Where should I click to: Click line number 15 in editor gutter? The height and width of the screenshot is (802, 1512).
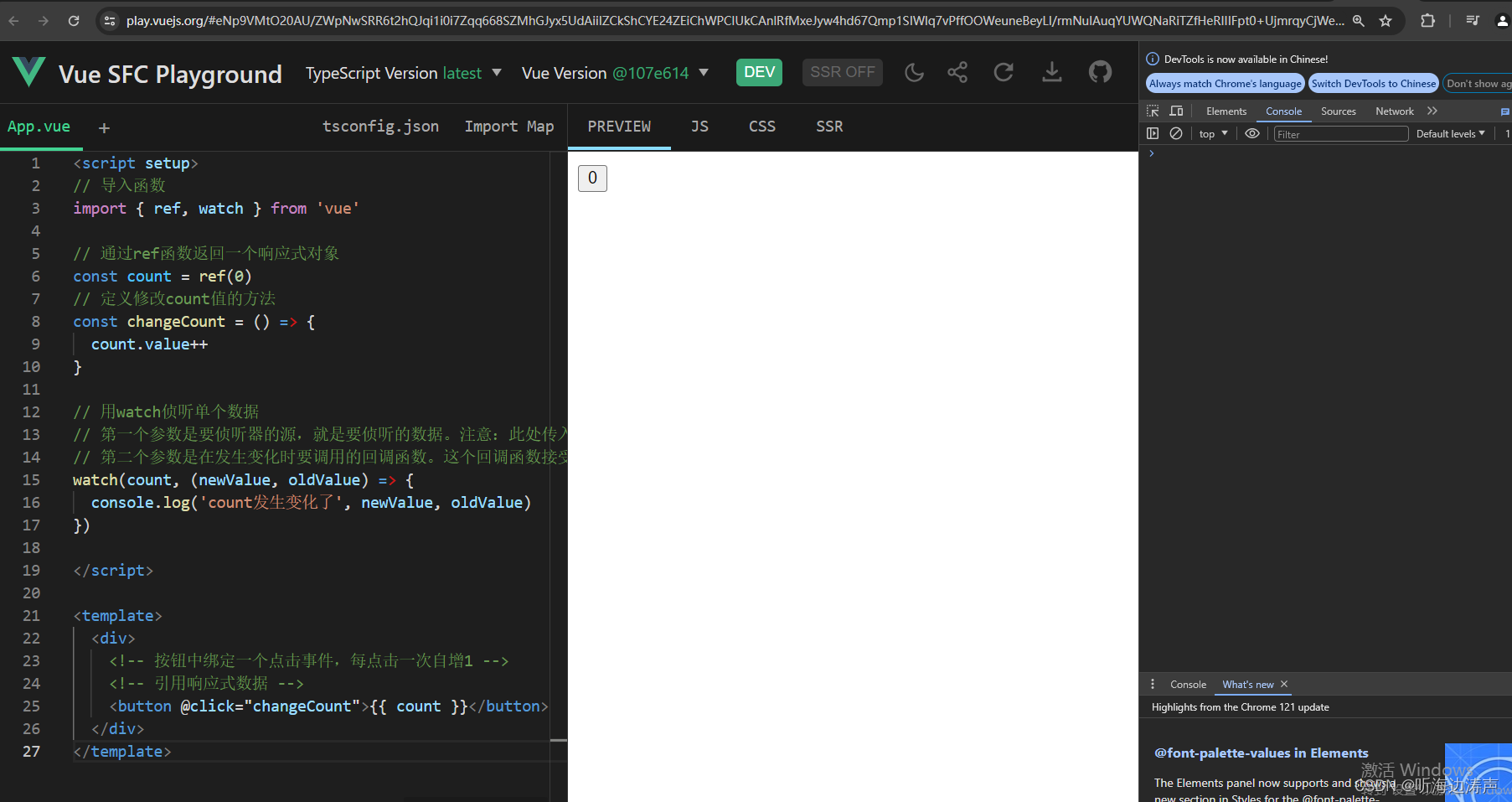(x=31, y=479)
